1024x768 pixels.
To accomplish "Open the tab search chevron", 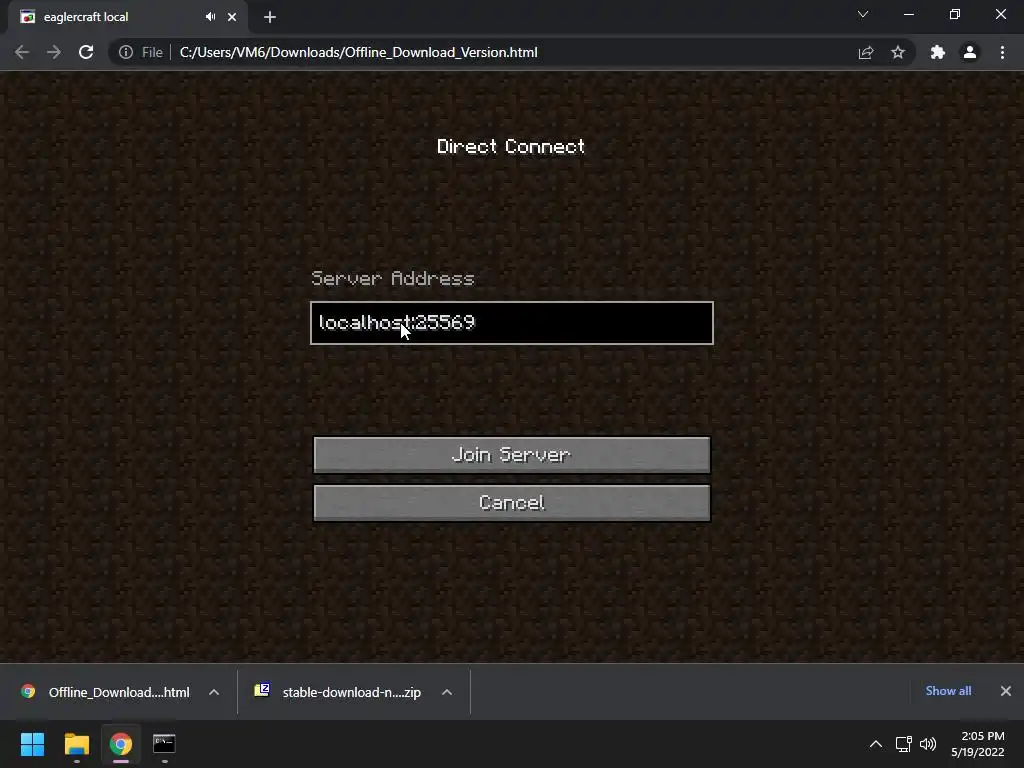I will pyautogui.click(x=863, y=14).
